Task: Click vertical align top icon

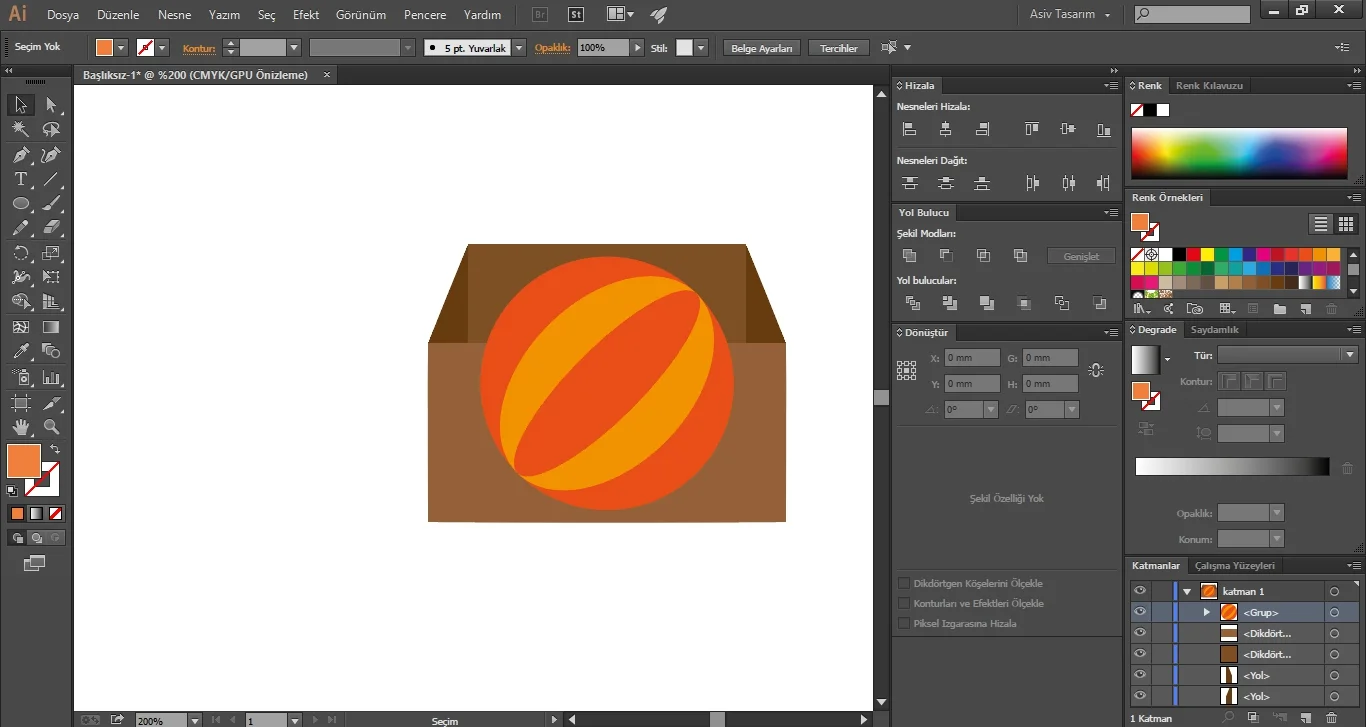Action: point(1031,129)
